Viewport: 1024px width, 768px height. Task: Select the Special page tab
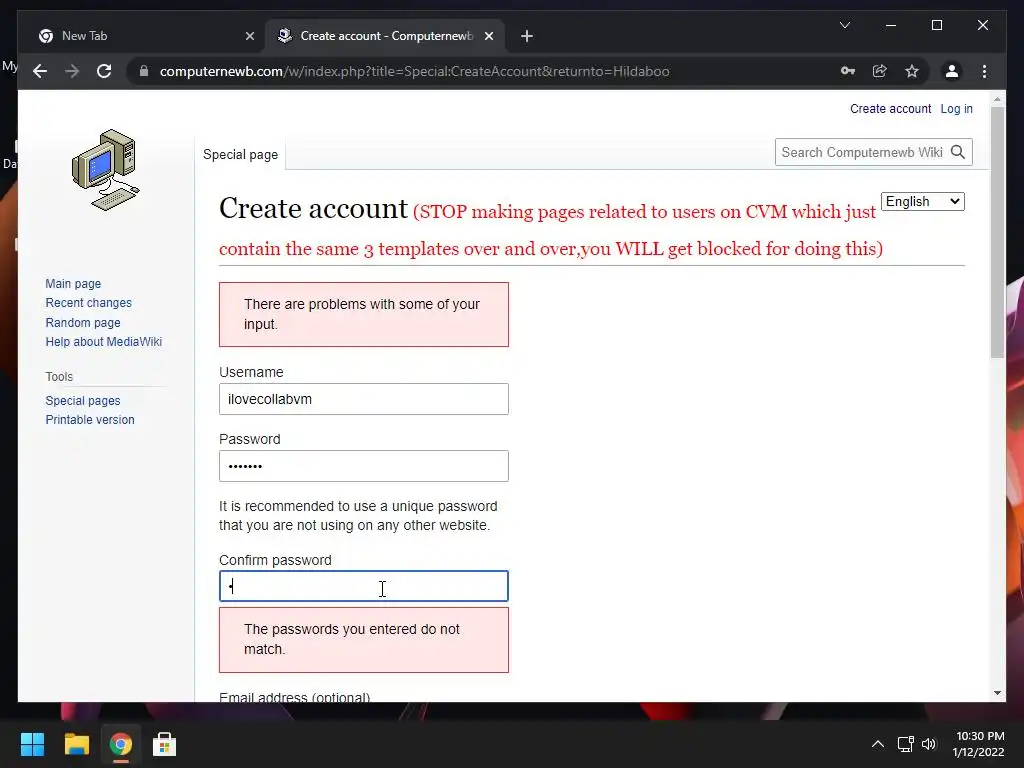(x=240, y=155)
